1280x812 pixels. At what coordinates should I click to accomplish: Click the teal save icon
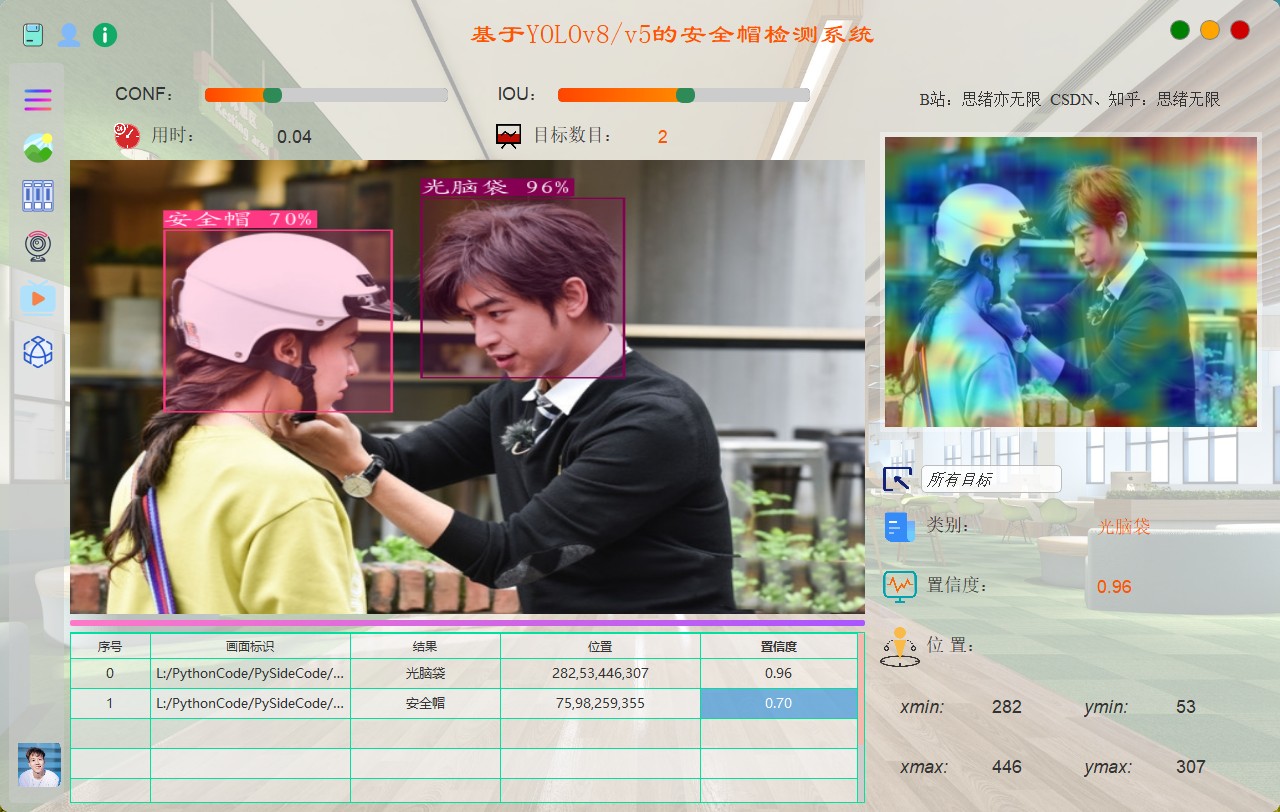[x=34, y=35]
